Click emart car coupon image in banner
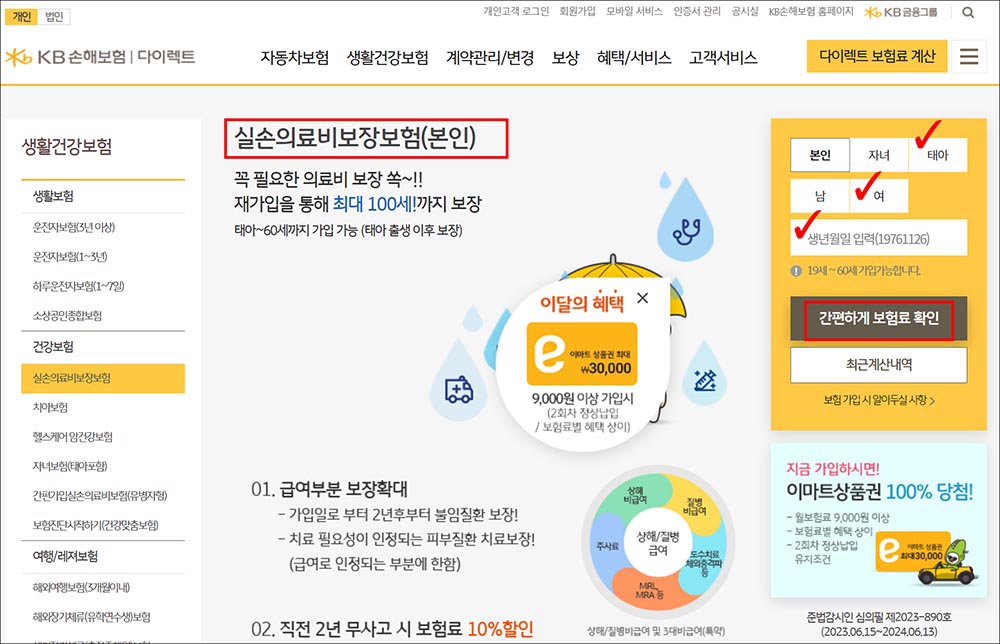Image resolution: width=1000 pixels, height=644 pixels. tap(927, 559)
